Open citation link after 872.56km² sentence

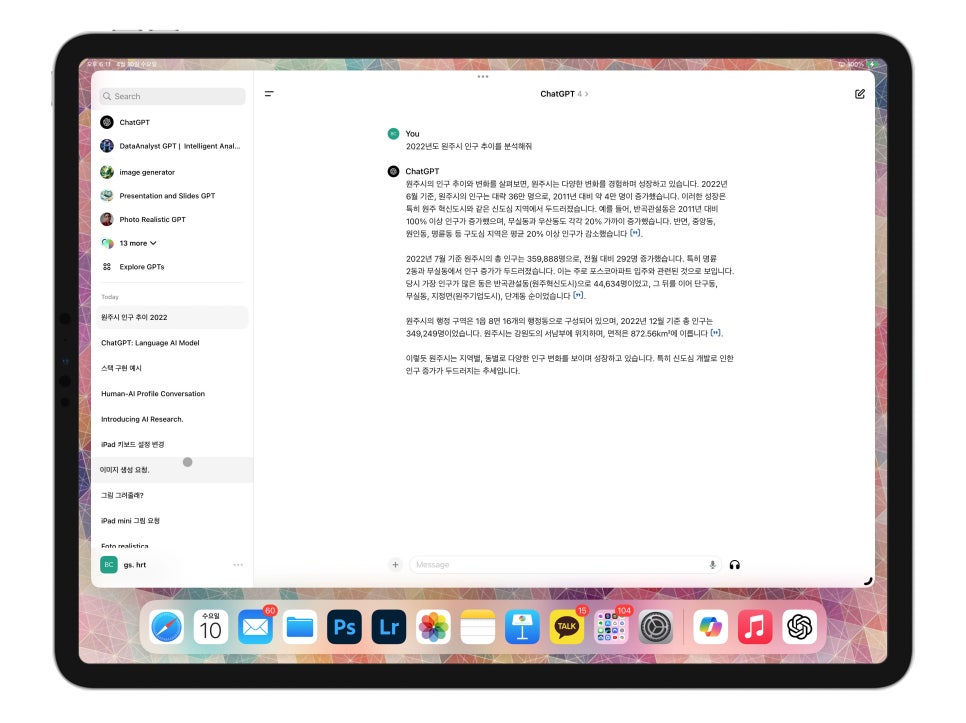(715, 333)
